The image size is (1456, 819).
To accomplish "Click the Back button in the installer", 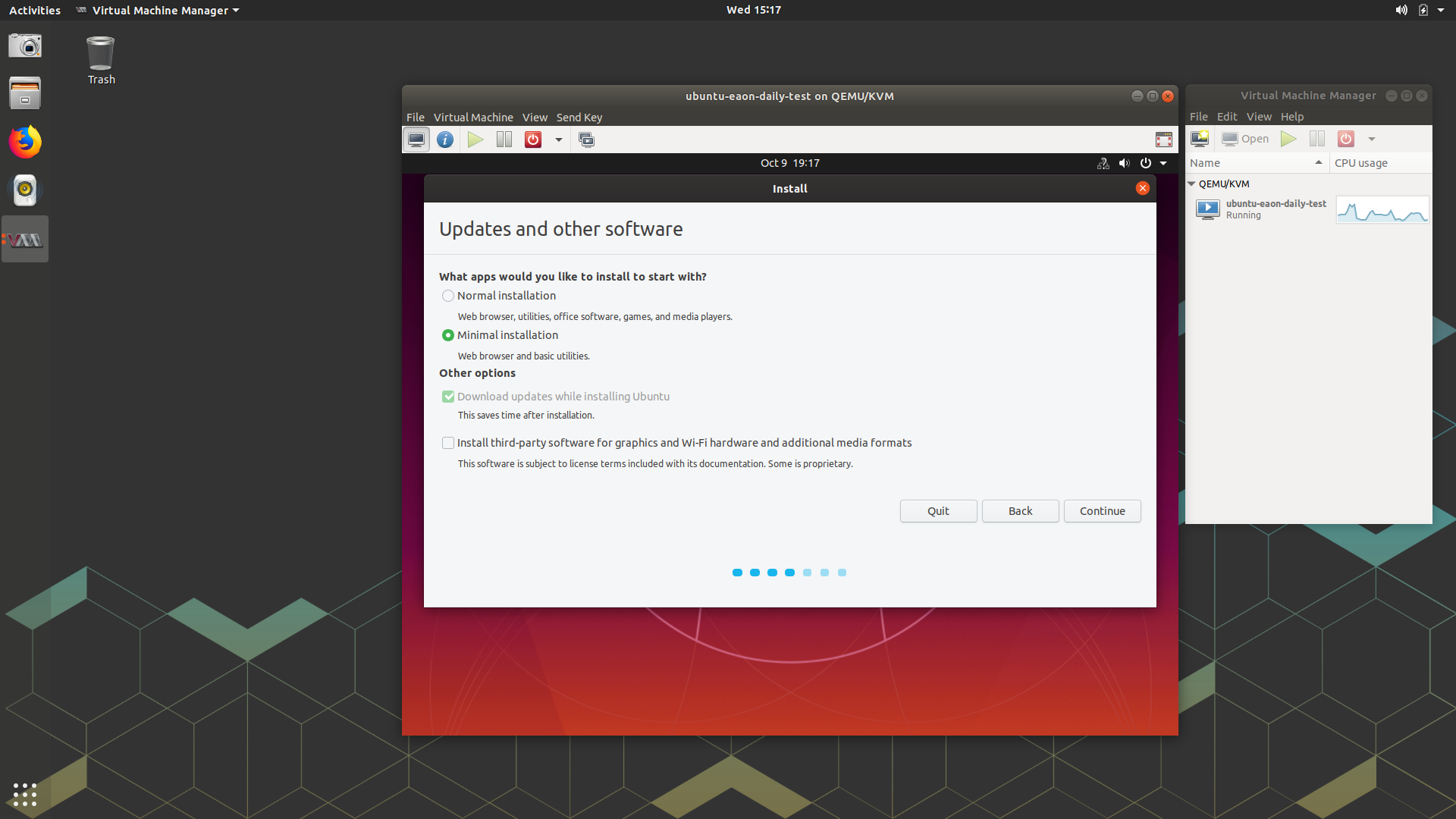I will pyautogui.click(x=1020, y=511).
